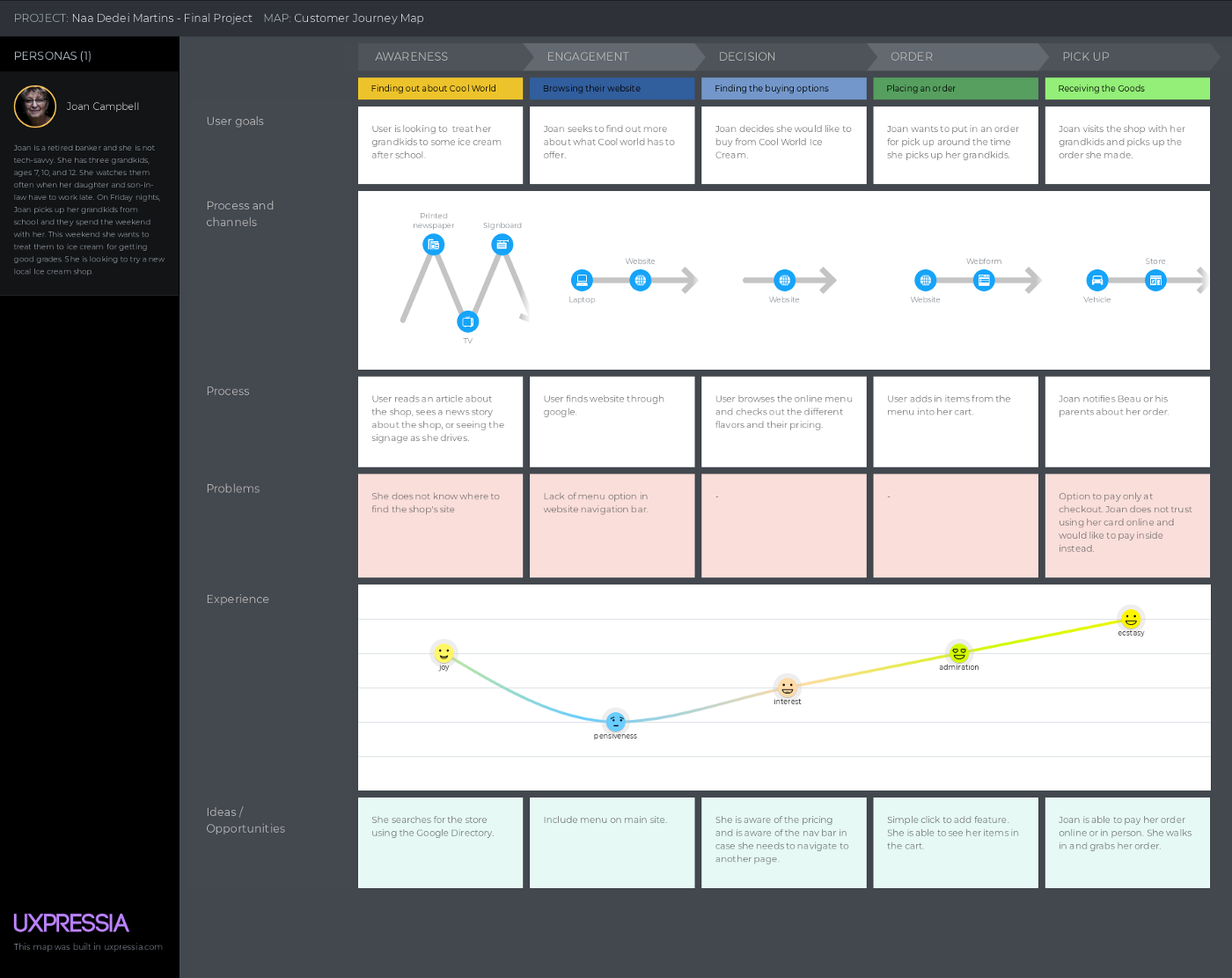Click process card 'User browses the online menu'

click(784, 422)
